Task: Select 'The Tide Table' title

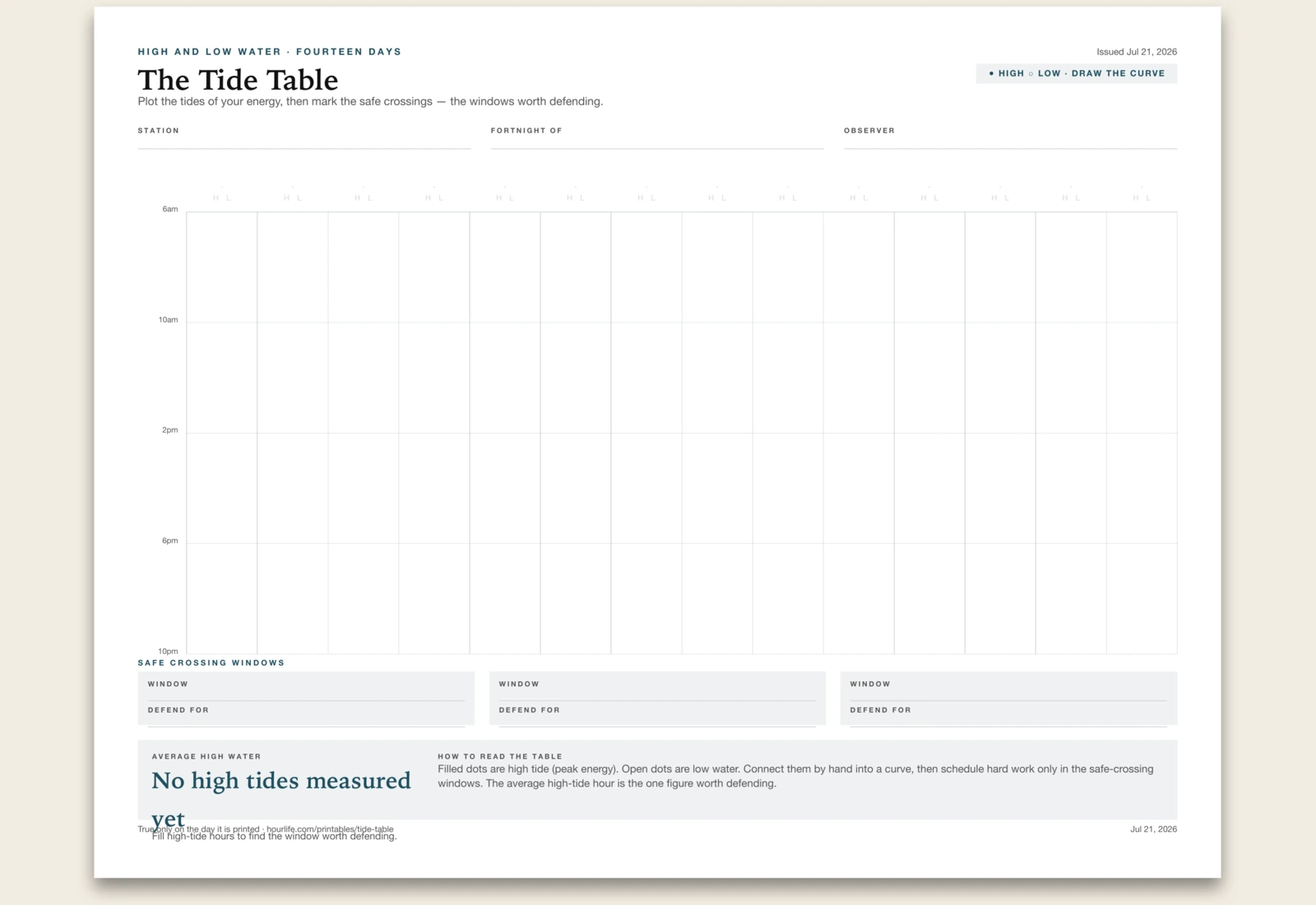Action: 238,80
